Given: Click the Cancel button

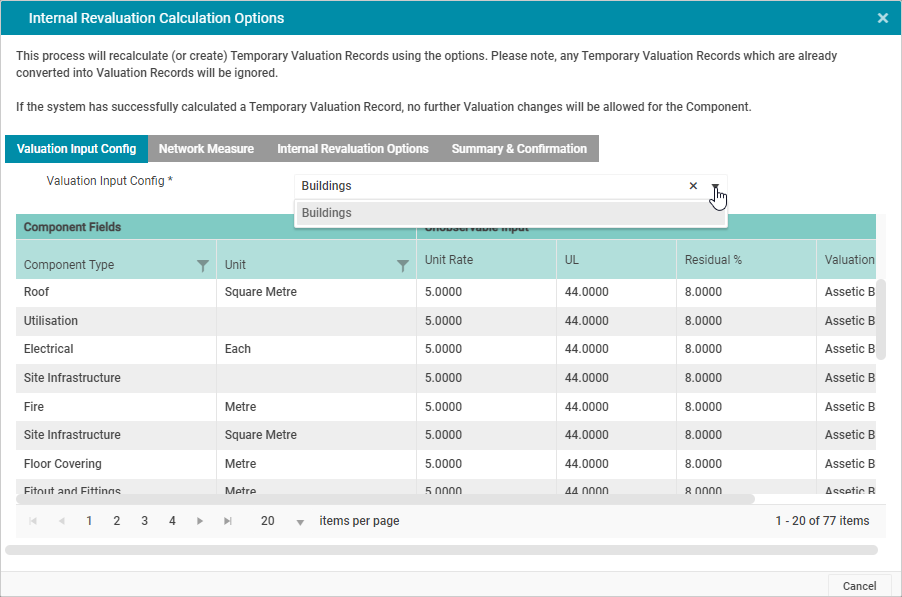Looking at the screenshot, I should (x=859, y=585).
